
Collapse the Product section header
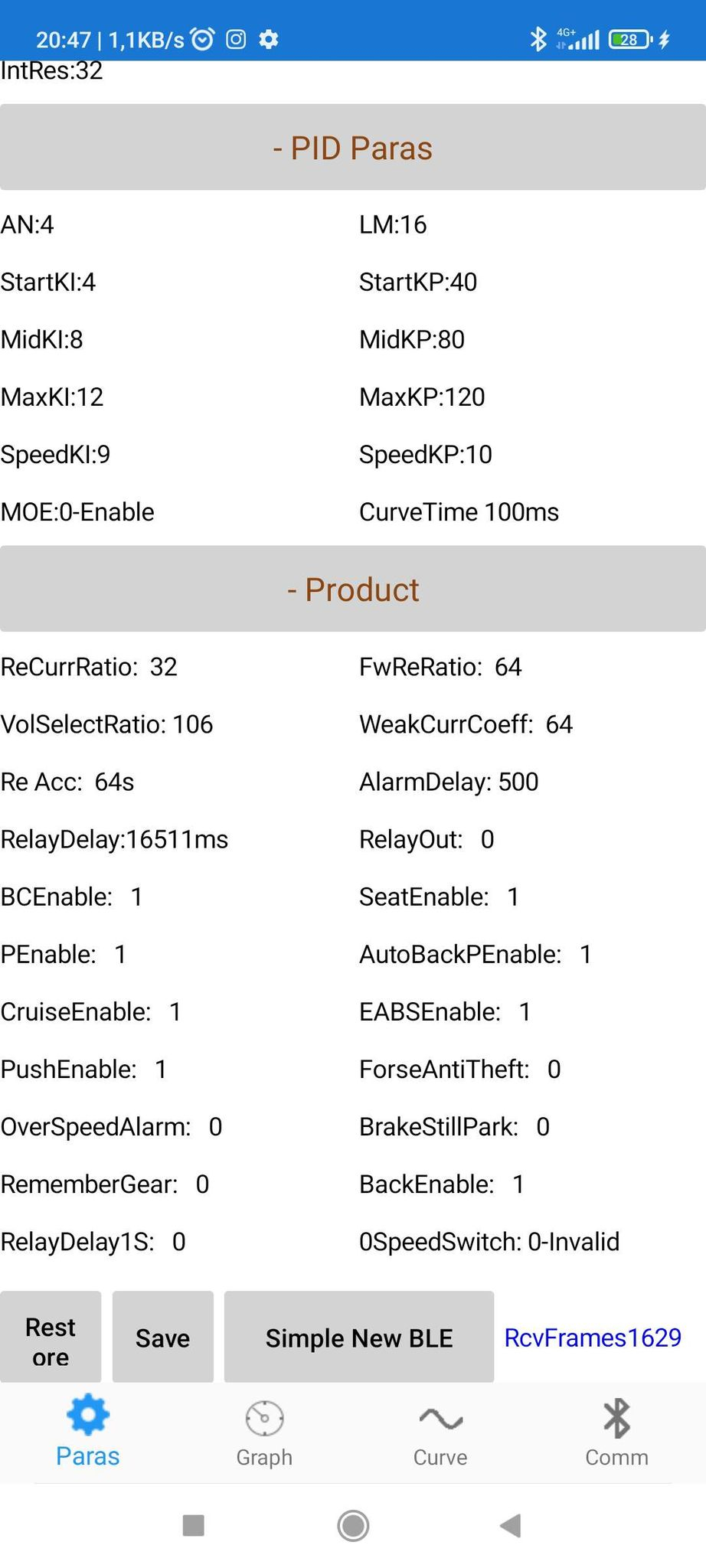352,590
